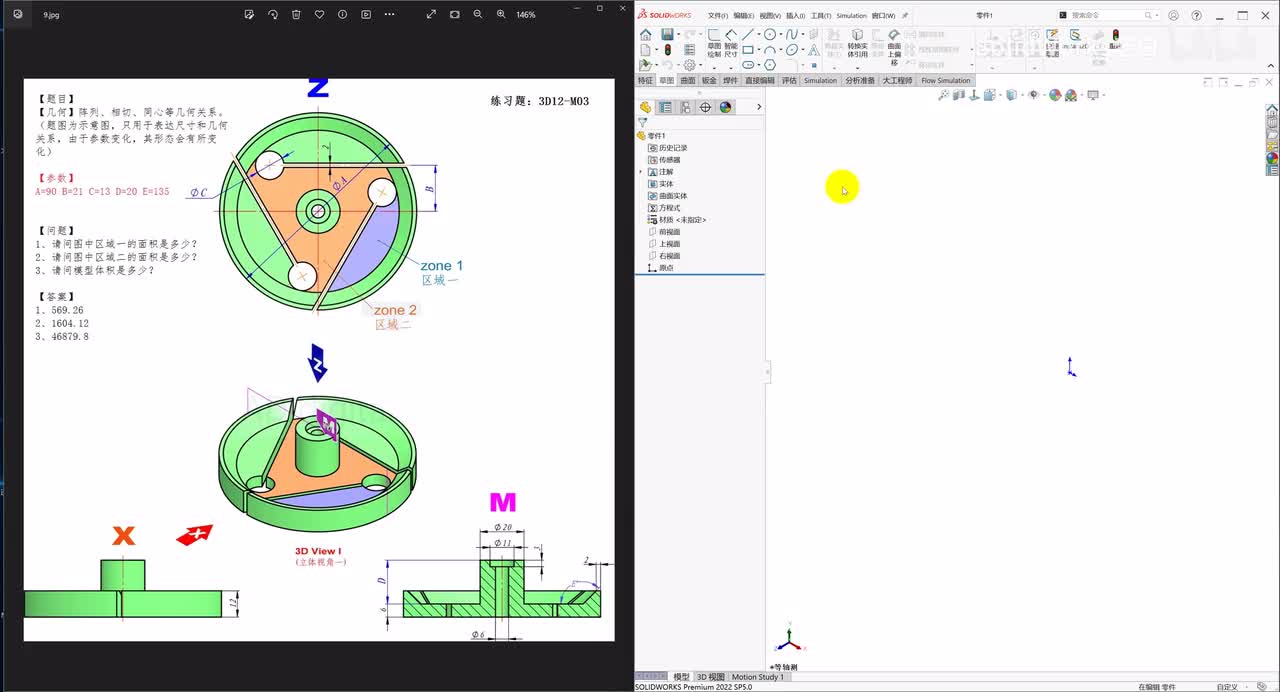The height and width of the screenshot is (692, 1280).
Task: Select the Spline sketch tool
Action: 792,35
